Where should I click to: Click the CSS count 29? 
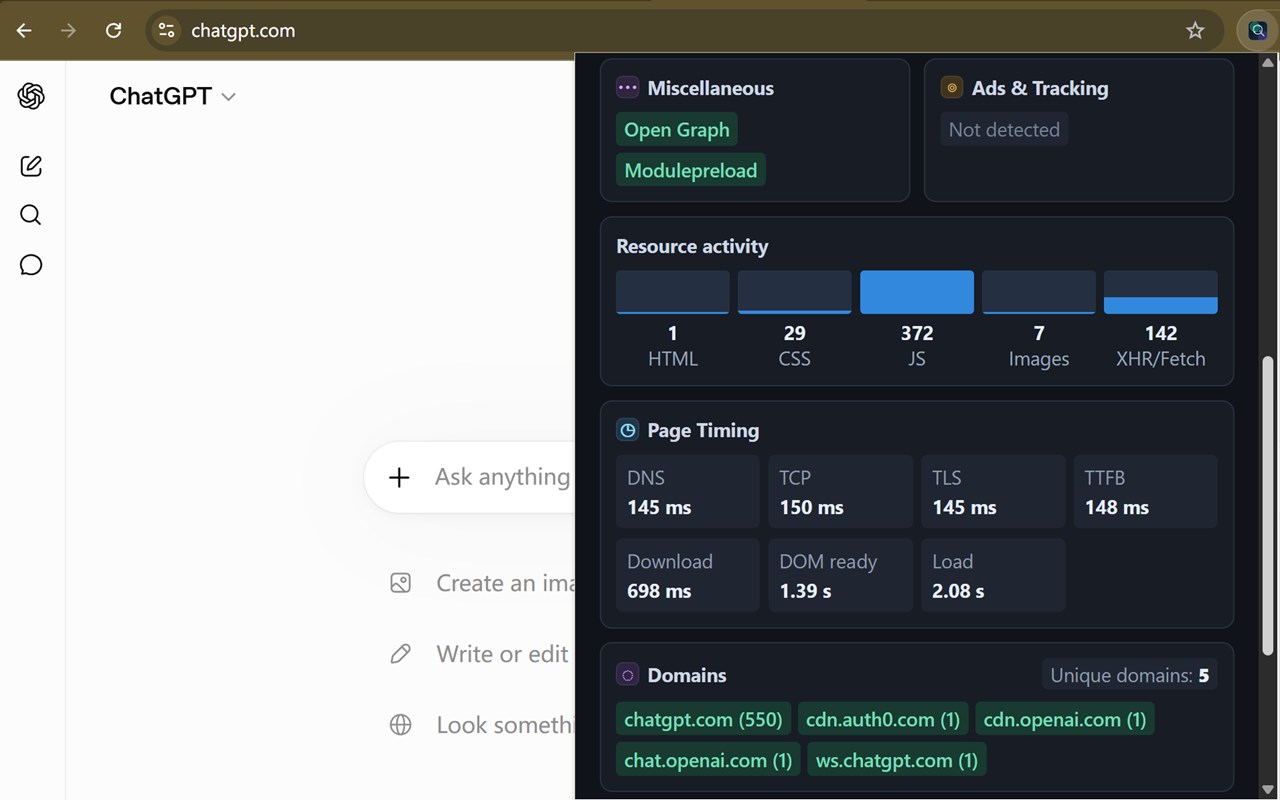795,333
